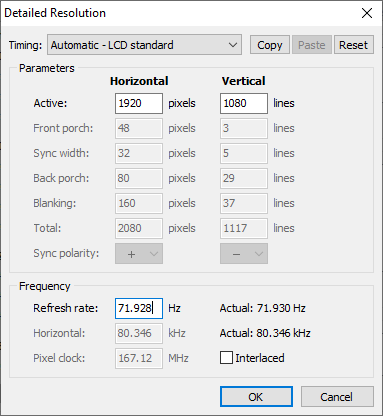Screen dimensions: 383x416
Task: Click horizontal Total pixels field
Action: pyautogui.click(x=139, y=228)
